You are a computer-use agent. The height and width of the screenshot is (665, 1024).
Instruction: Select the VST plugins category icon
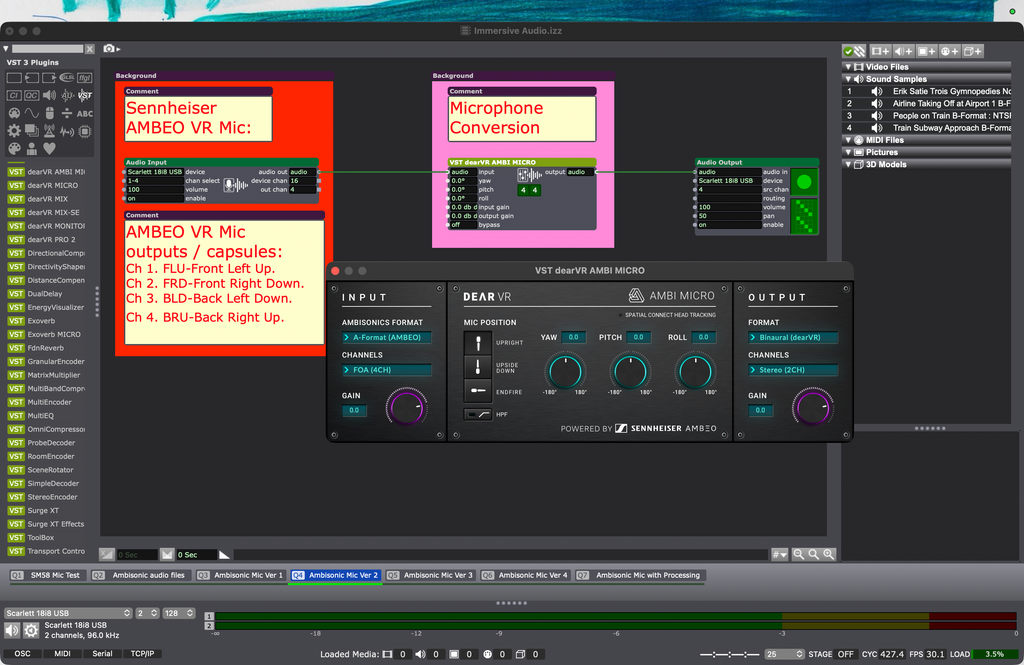pos(85,95)
